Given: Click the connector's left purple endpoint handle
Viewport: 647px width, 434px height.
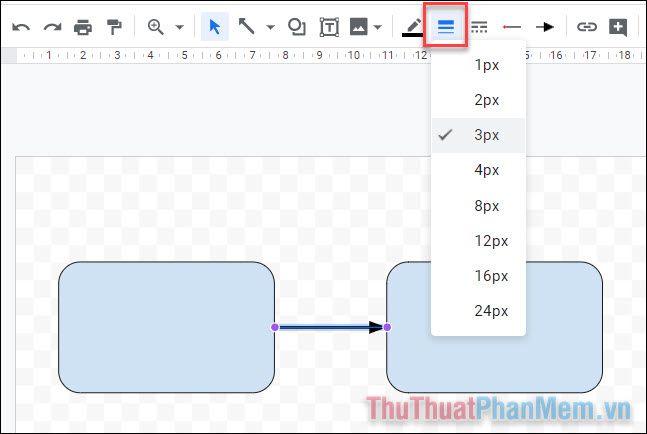Looking at the screenshot, I should (275, 327).
